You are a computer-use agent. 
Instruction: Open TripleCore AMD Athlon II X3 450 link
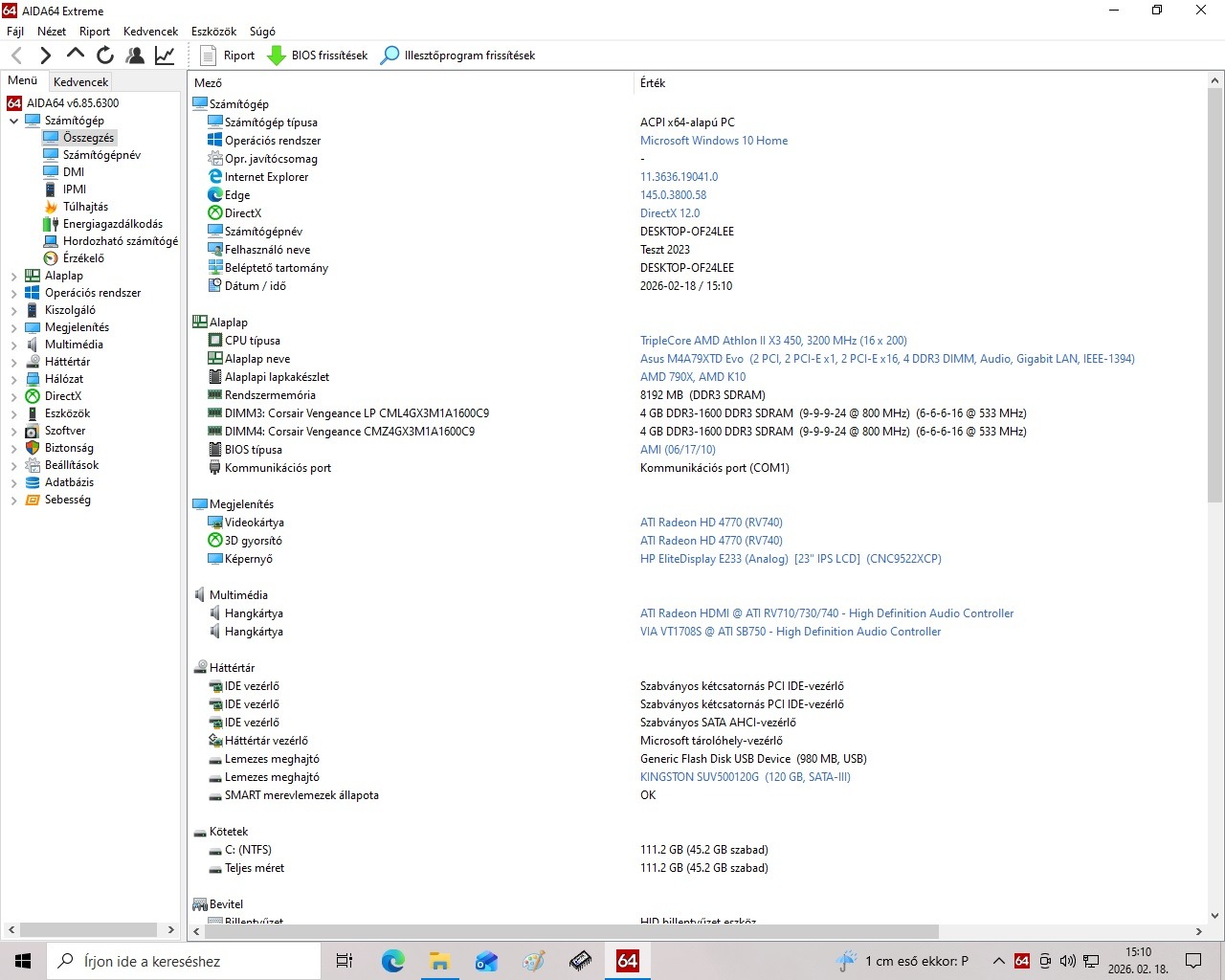[773, 341]
